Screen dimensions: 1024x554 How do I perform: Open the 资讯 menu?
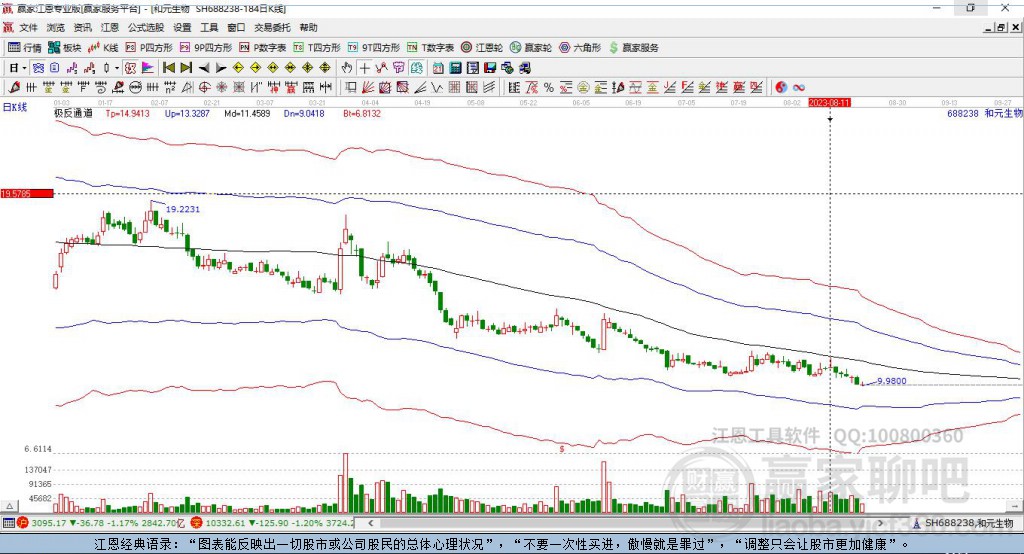click(x=82, y=27)
